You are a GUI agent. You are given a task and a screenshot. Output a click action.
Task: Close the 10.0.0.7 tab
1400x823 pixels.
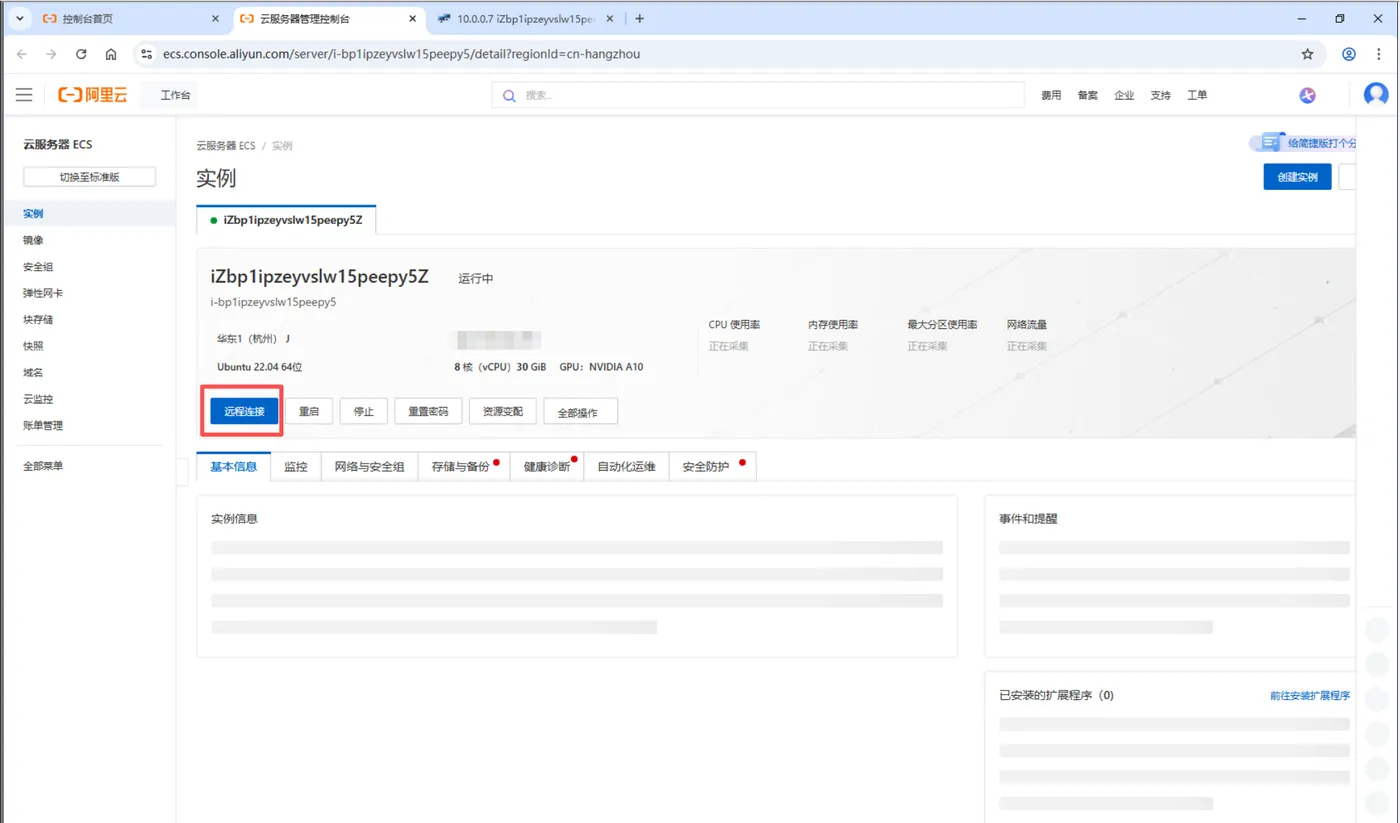(x=611, y=18)
